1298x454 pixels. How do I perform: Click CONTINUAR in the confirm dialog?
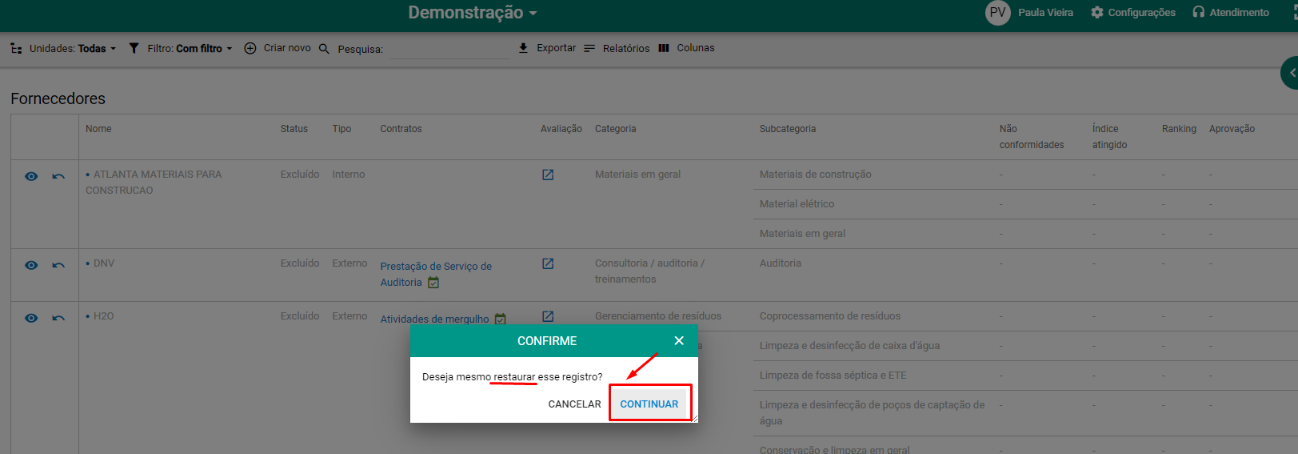pos(649,404)
